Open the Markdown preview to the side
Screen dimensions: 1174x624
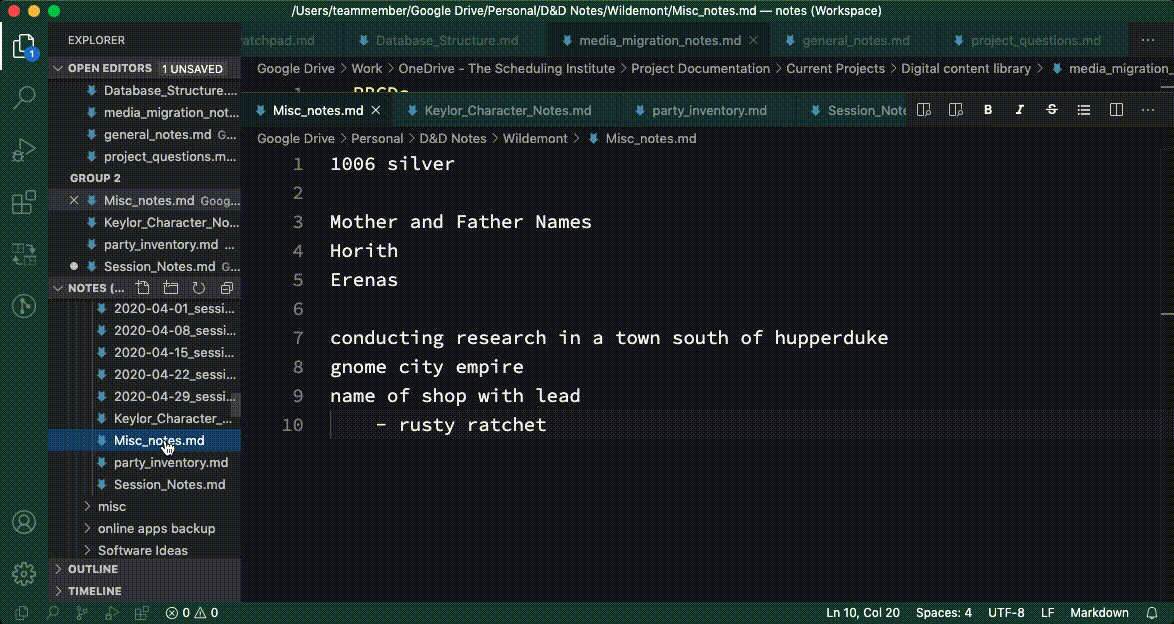coord(955,110)
